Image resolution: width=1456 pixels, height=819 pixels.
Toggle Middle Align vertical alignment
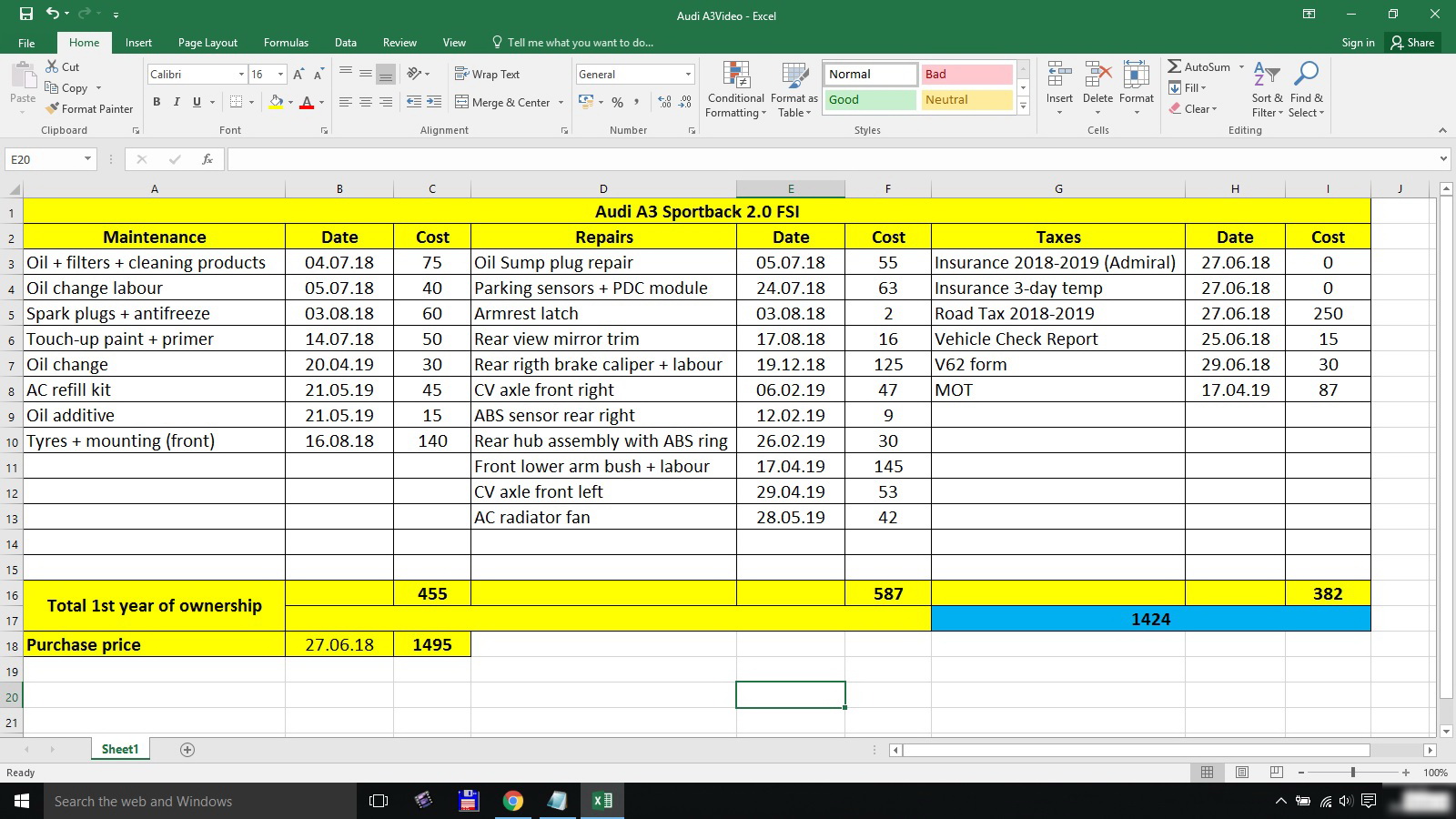click(366, 74)
